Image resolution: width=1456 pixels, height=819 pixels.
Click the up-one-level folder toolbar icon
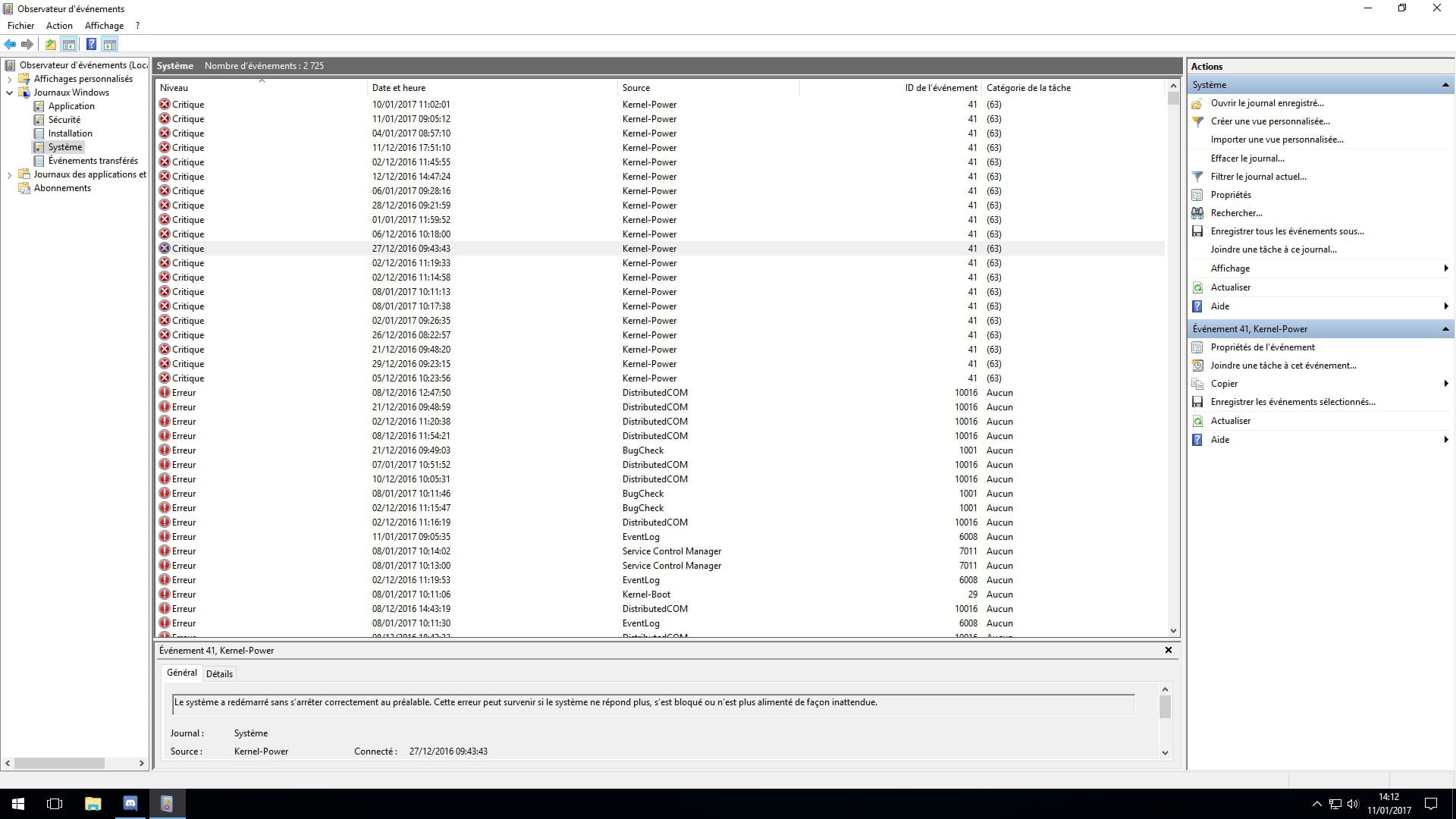click(50, 44)
